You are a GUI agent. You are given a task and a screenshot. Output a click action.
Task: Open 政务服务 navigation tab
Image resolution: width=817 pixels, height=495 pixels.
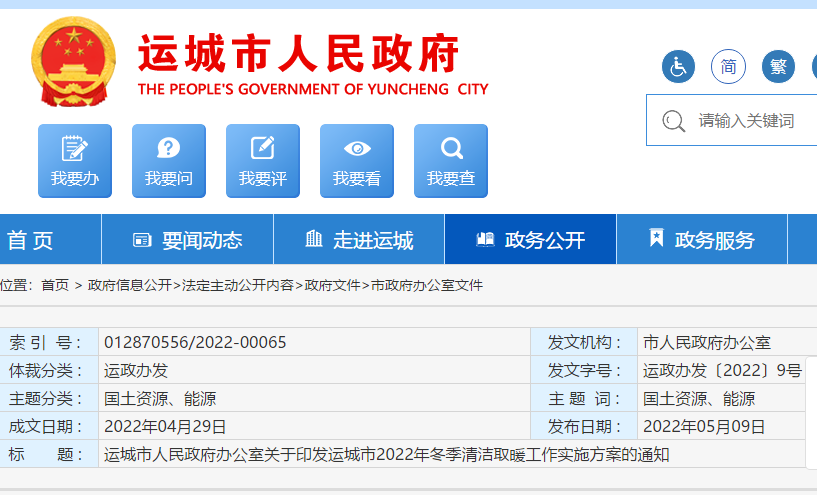tap(702, 240)
